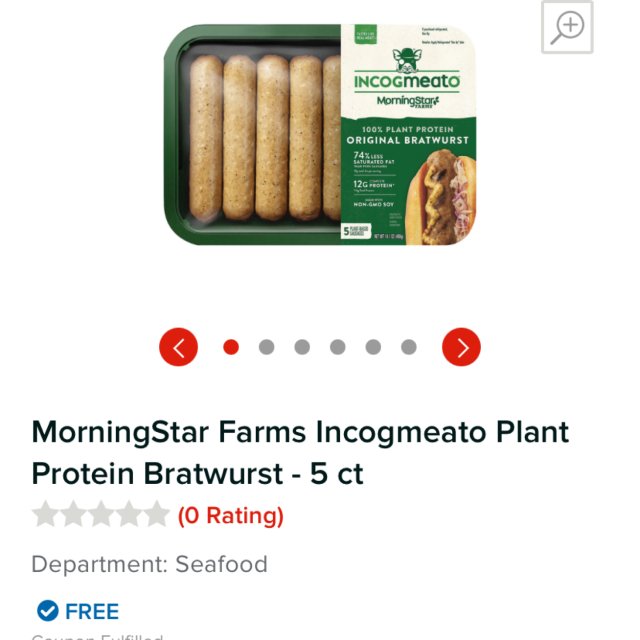Jump to the second carousel image dot
Image resolution: width=640 pixels, height=640 pixels.
(x=266, y=347)
